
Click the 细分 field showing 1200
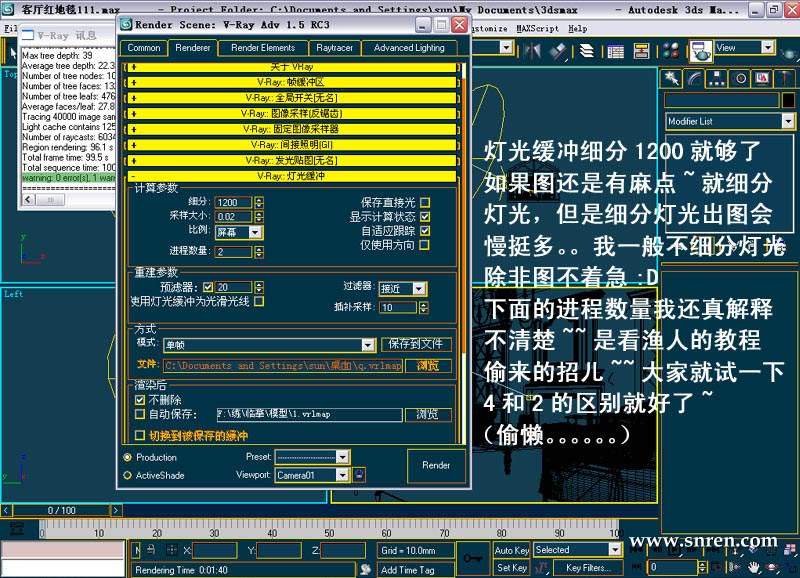coord(234,203)
